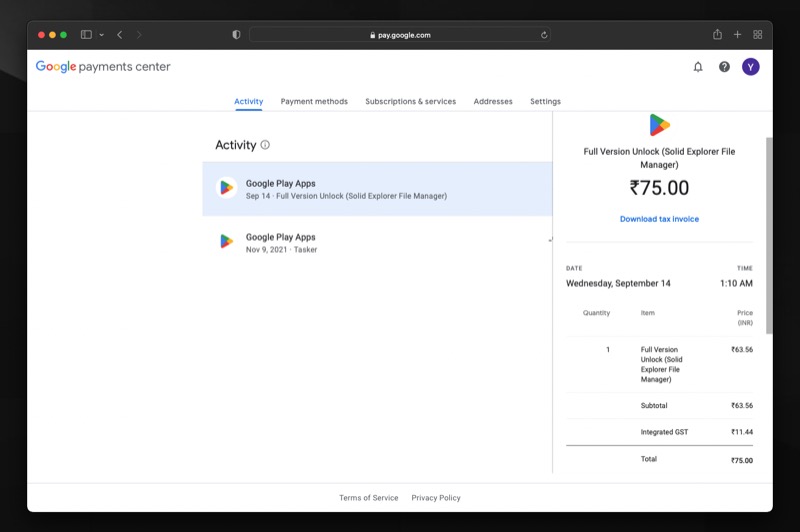Screen dimensions: 800x532
Task: Show the tab overview grid icon
Action: (758, 34)
